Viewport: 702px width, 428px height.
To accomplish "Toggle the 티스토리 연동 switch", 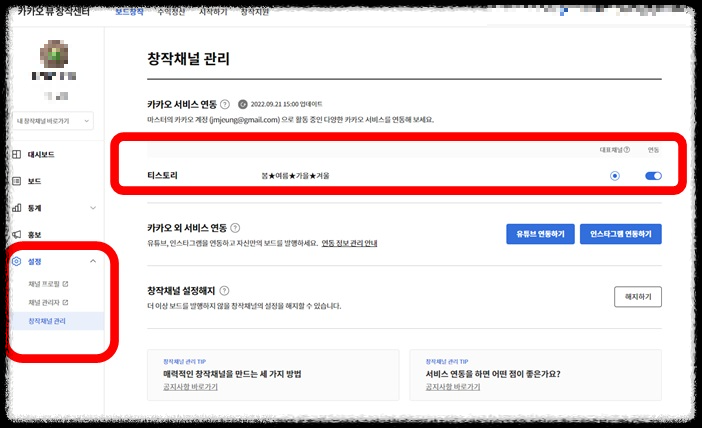I will (653, 176).
